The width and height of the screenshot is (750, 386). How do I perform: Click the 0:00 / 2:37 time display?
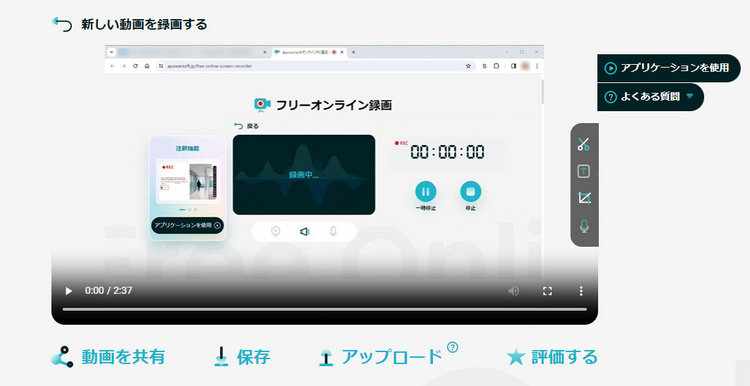coord(109,291)
